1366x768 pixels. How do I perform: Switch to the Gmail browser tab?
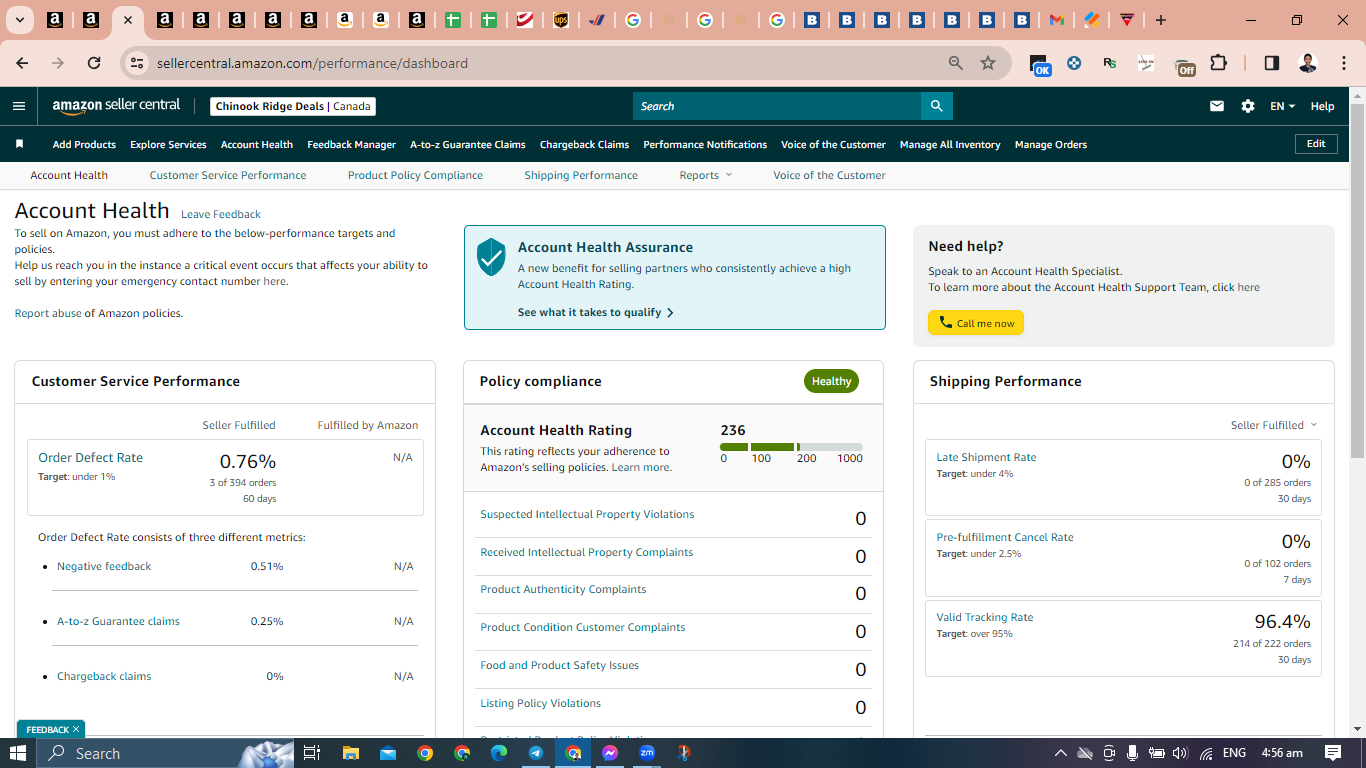(1056, 20)
